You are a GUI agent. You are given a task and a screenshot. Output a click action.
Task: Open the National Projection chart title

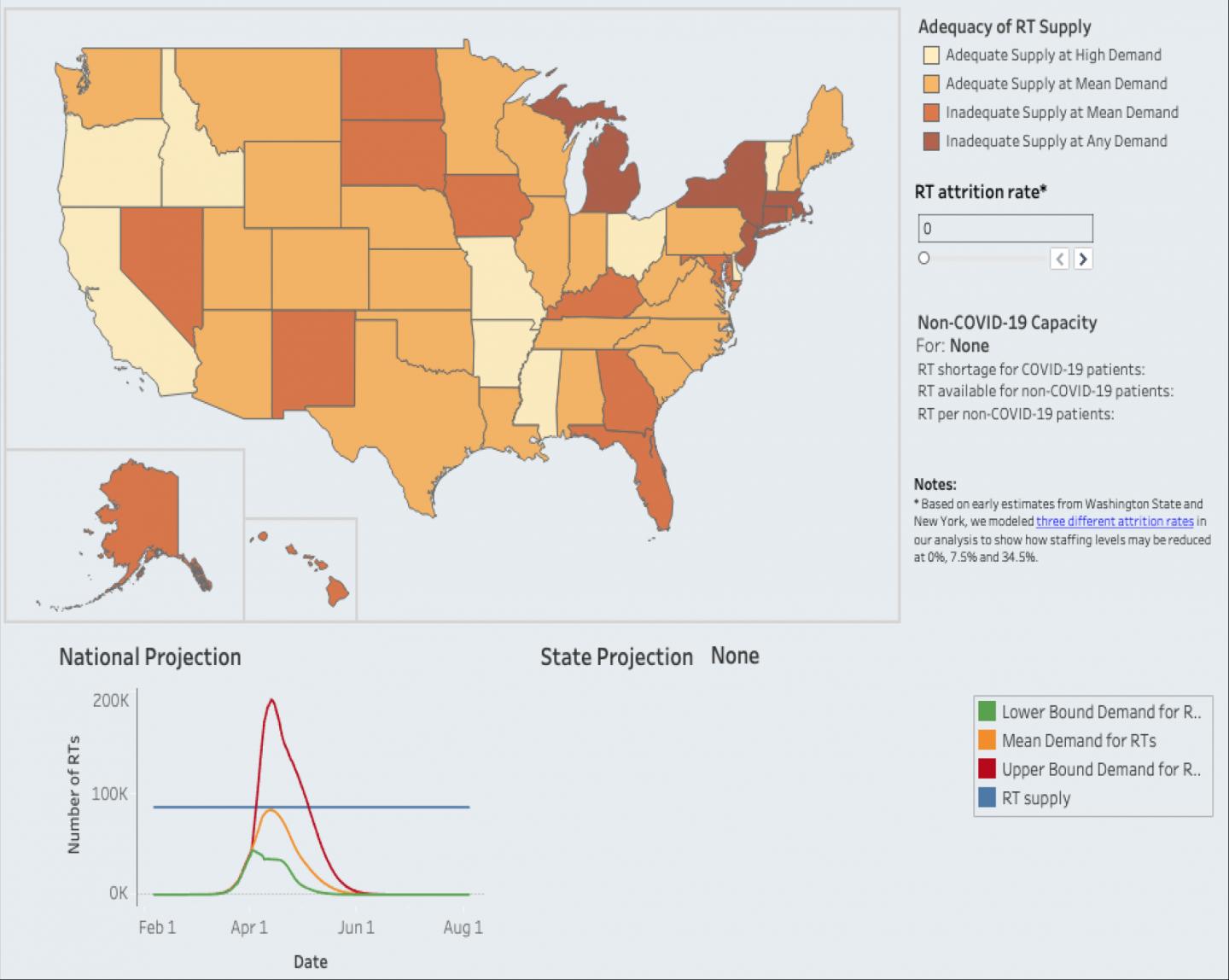[x=150, y=656]
